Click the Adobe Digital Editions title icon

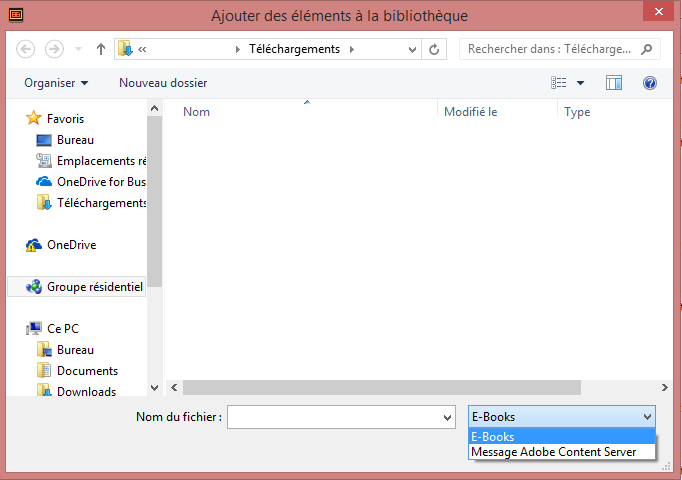coord(16,15)
